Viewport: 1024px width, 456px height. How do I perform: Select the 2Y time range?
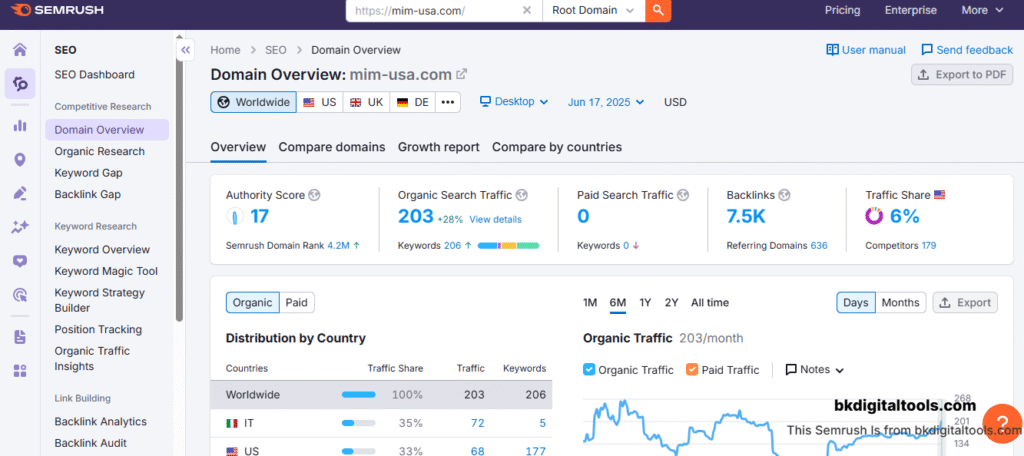[x=671, y=302]
